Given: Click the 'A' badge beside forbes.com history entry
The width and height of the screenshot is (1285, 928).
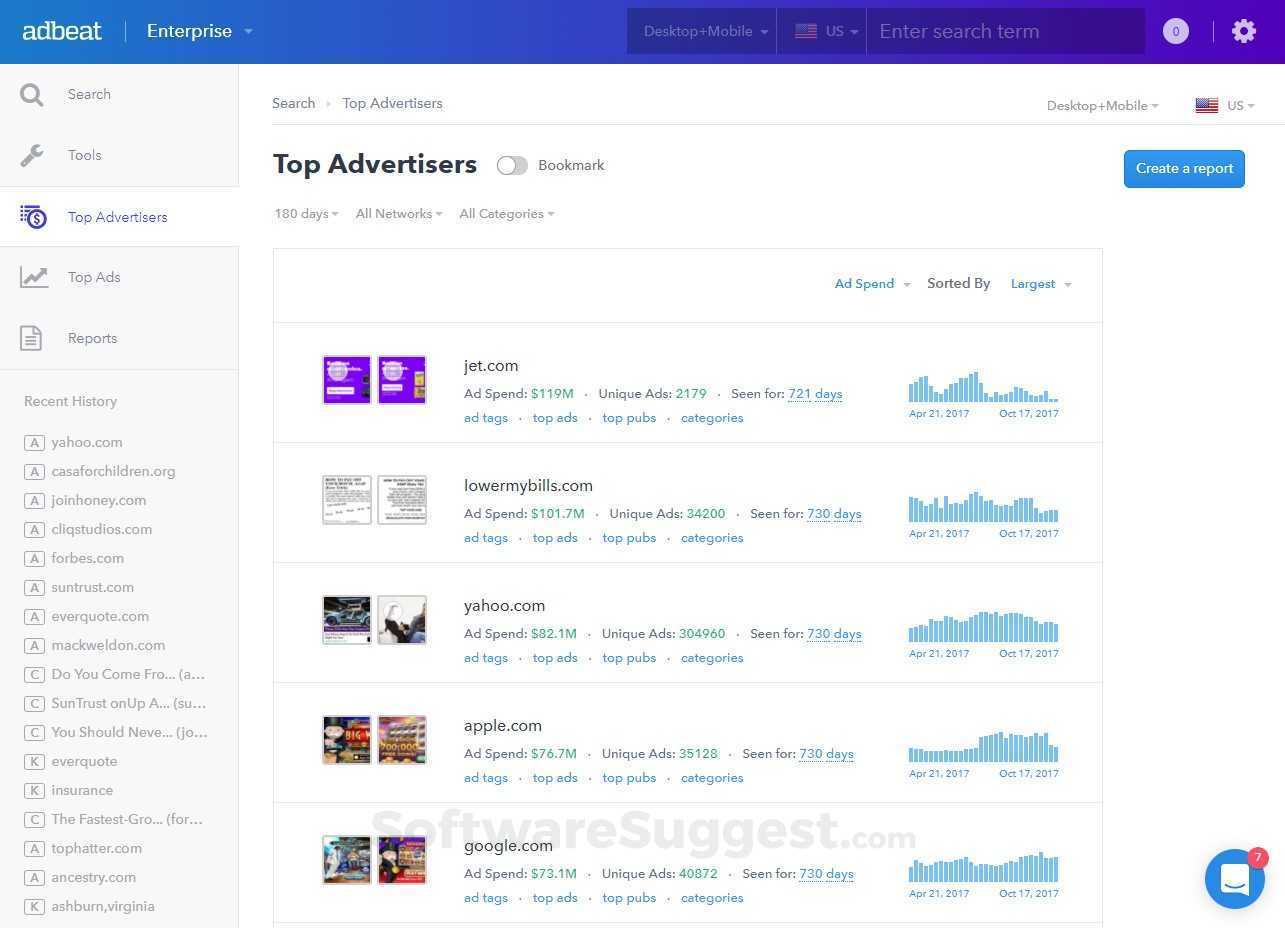Looking at the screenshot, I should (33, 558).
